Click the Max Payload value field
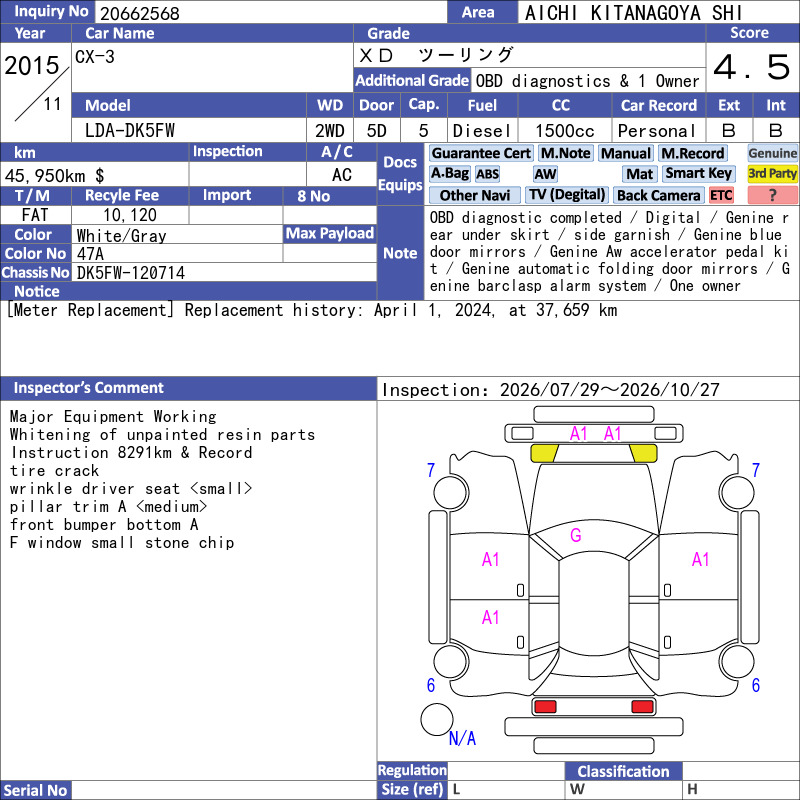 [x=330, y=254]
